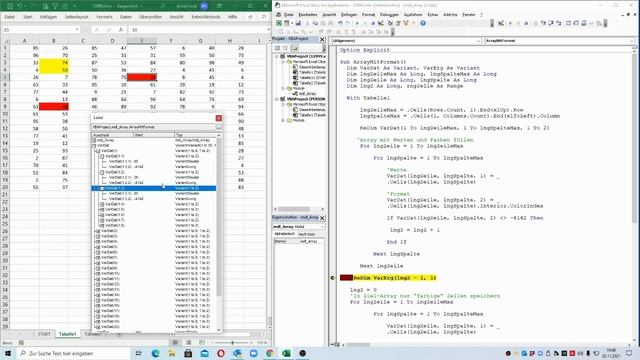Screen dimensions: 640x360
Task: Click Undo icon in VBA toolbar
Action: pos(340,23)
